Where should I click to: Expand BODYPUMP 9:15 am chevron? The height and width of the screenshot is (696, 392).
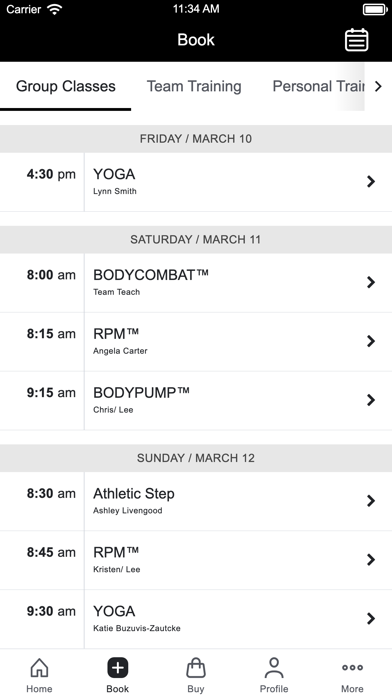(x=371, y=400)
